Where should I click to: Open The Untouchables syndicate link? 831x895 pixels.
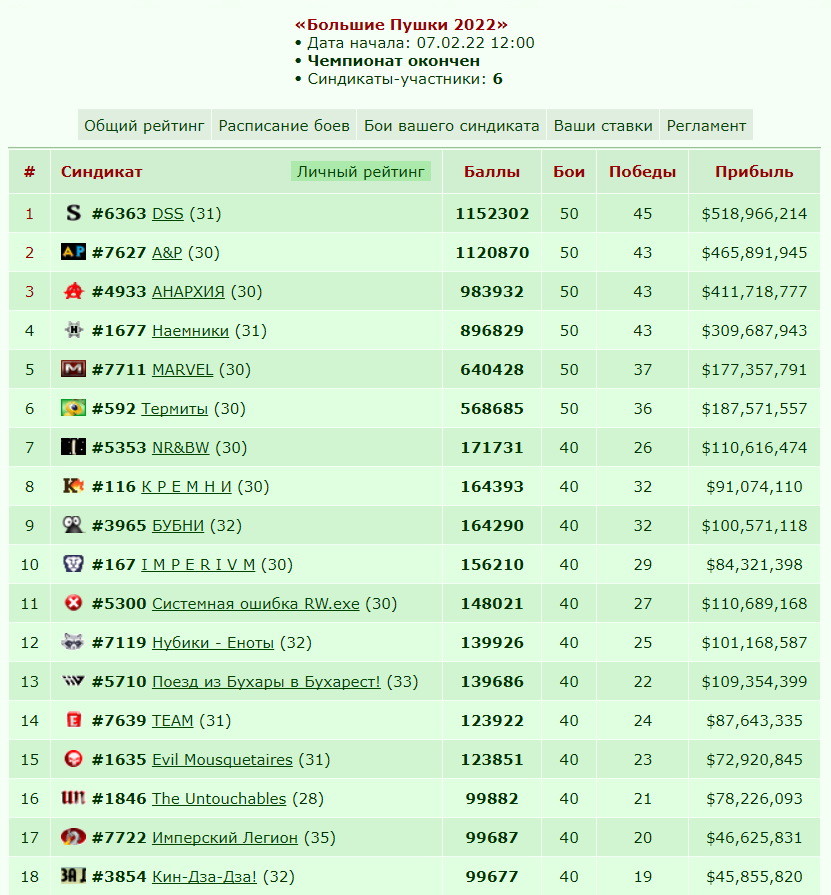219,799
